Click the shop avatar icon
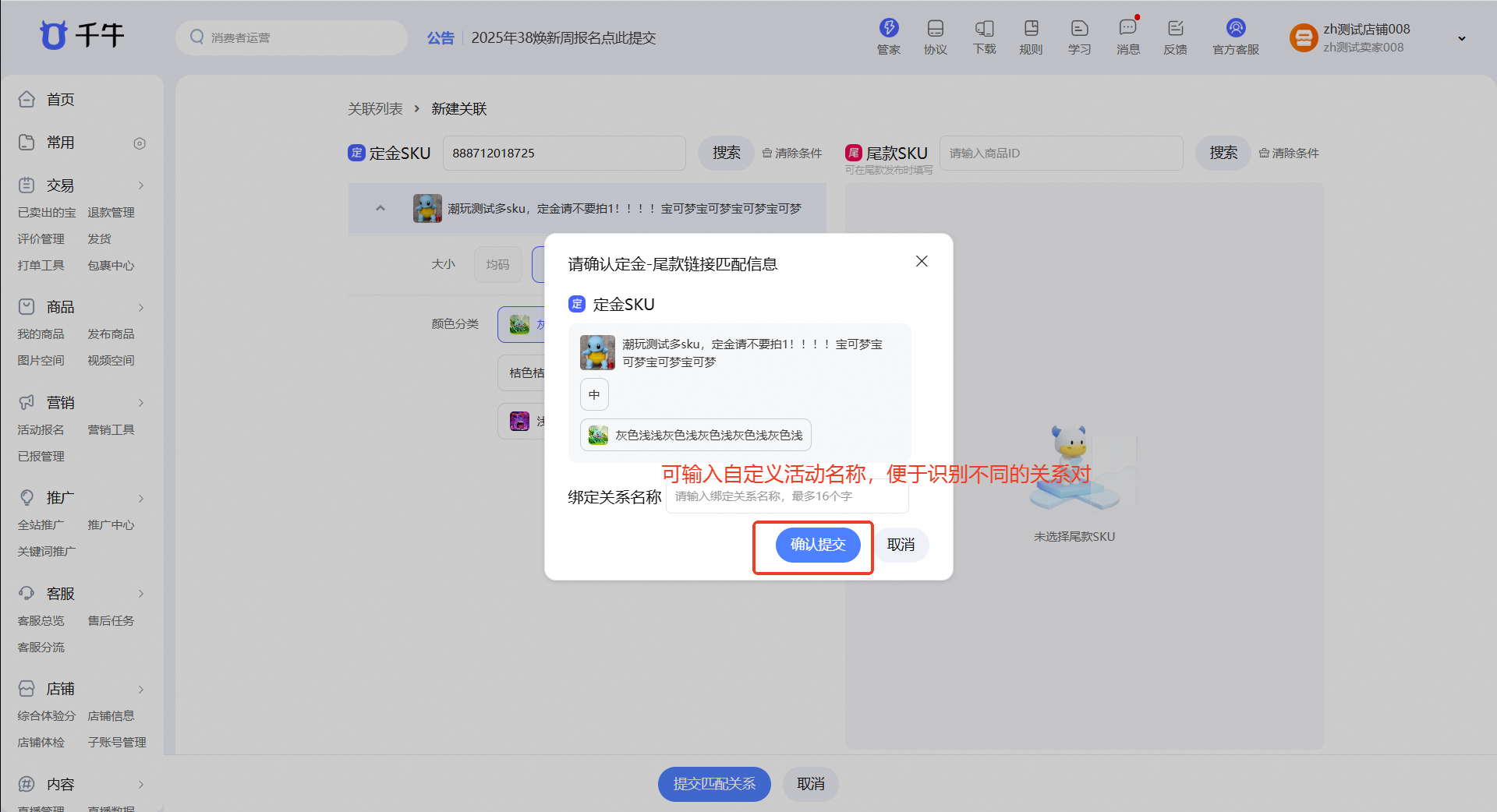 pos(1303,37)
